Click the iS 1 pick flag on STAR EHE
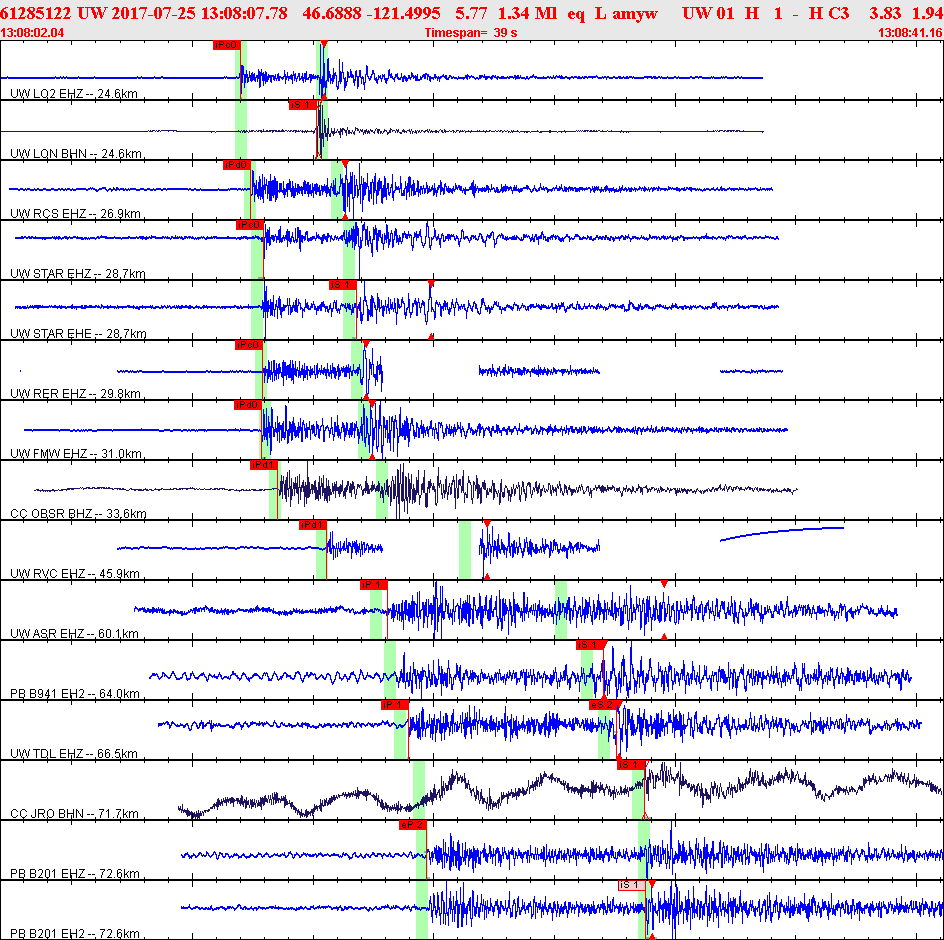 coord(343,285)
